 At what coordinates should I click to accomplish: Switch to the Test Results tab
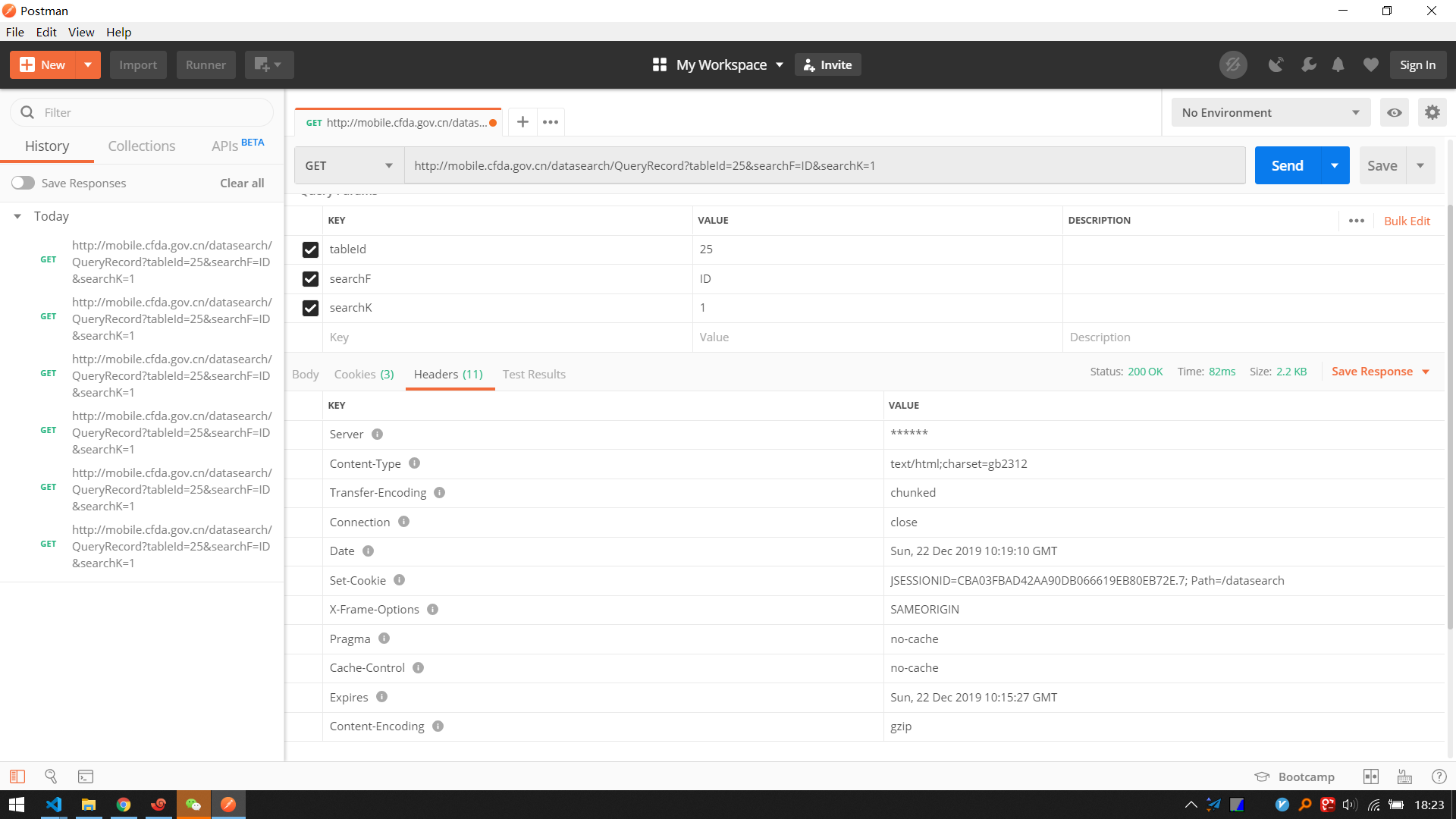pyautogui.click(x=534, y=374)
